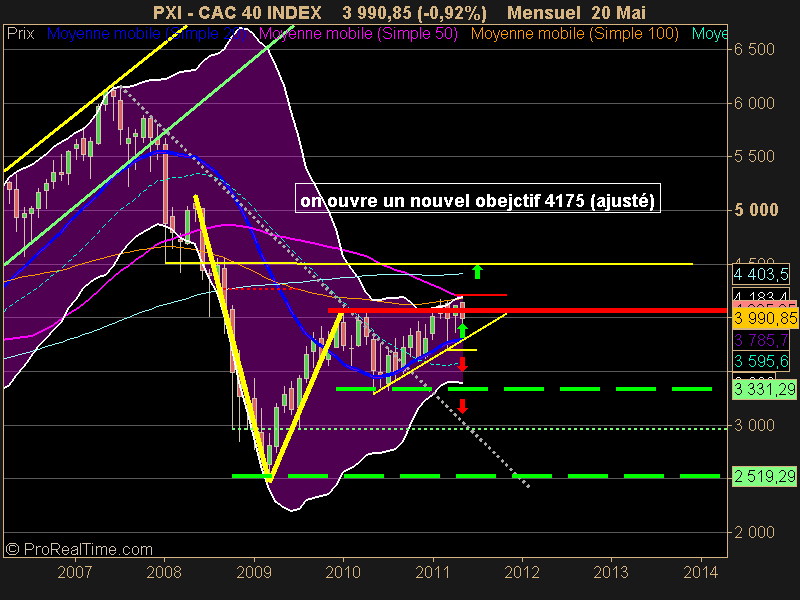The width and height of the screenshot is (800, 600).
Task: Click the teal '3 595,6' price tag
Action: pyautogui.click(x=761, y=361)
